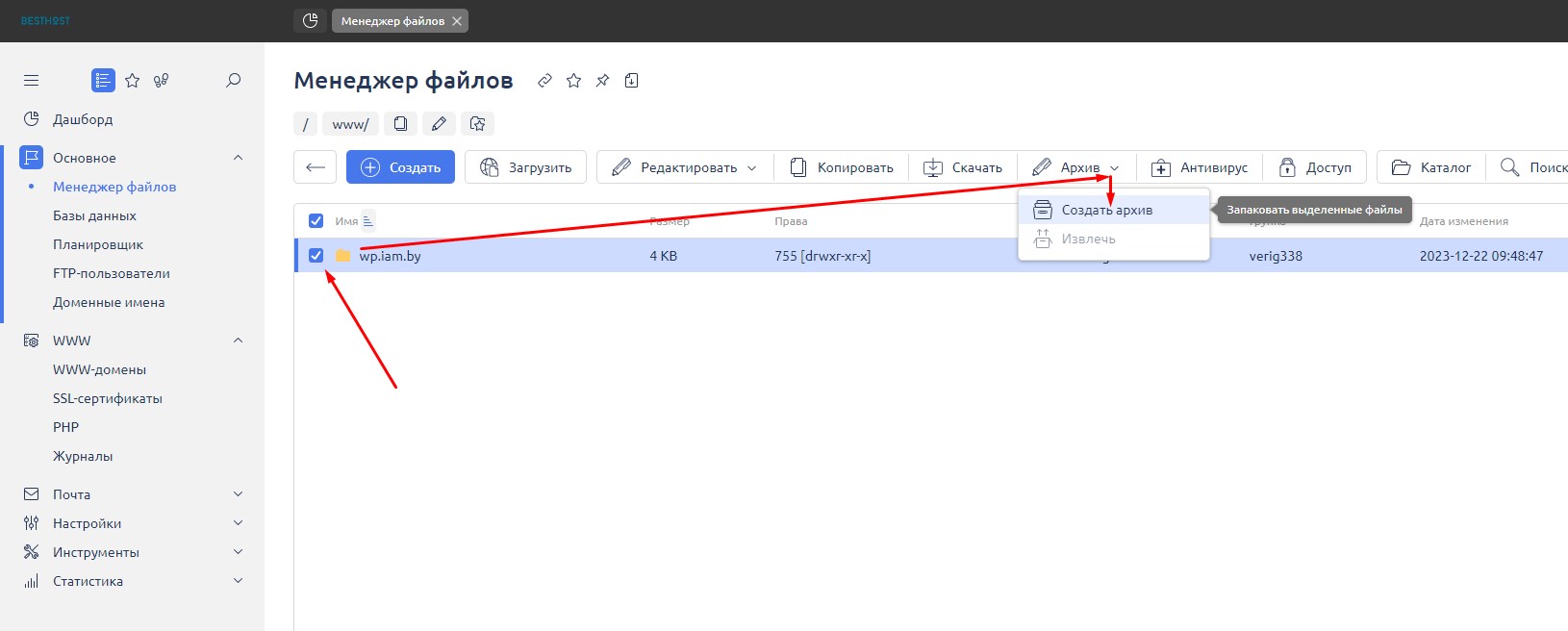Image resolution: width=1568 pixels, height=631 pixels.
Task: Click the back arrow button in toolbar
Action: [315, 167]
